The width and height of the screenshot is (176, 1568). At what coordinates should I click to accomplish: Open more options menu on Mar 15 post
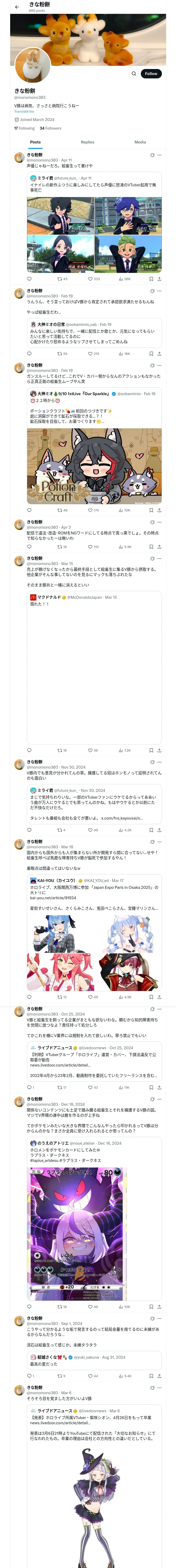tap(160, 558)
